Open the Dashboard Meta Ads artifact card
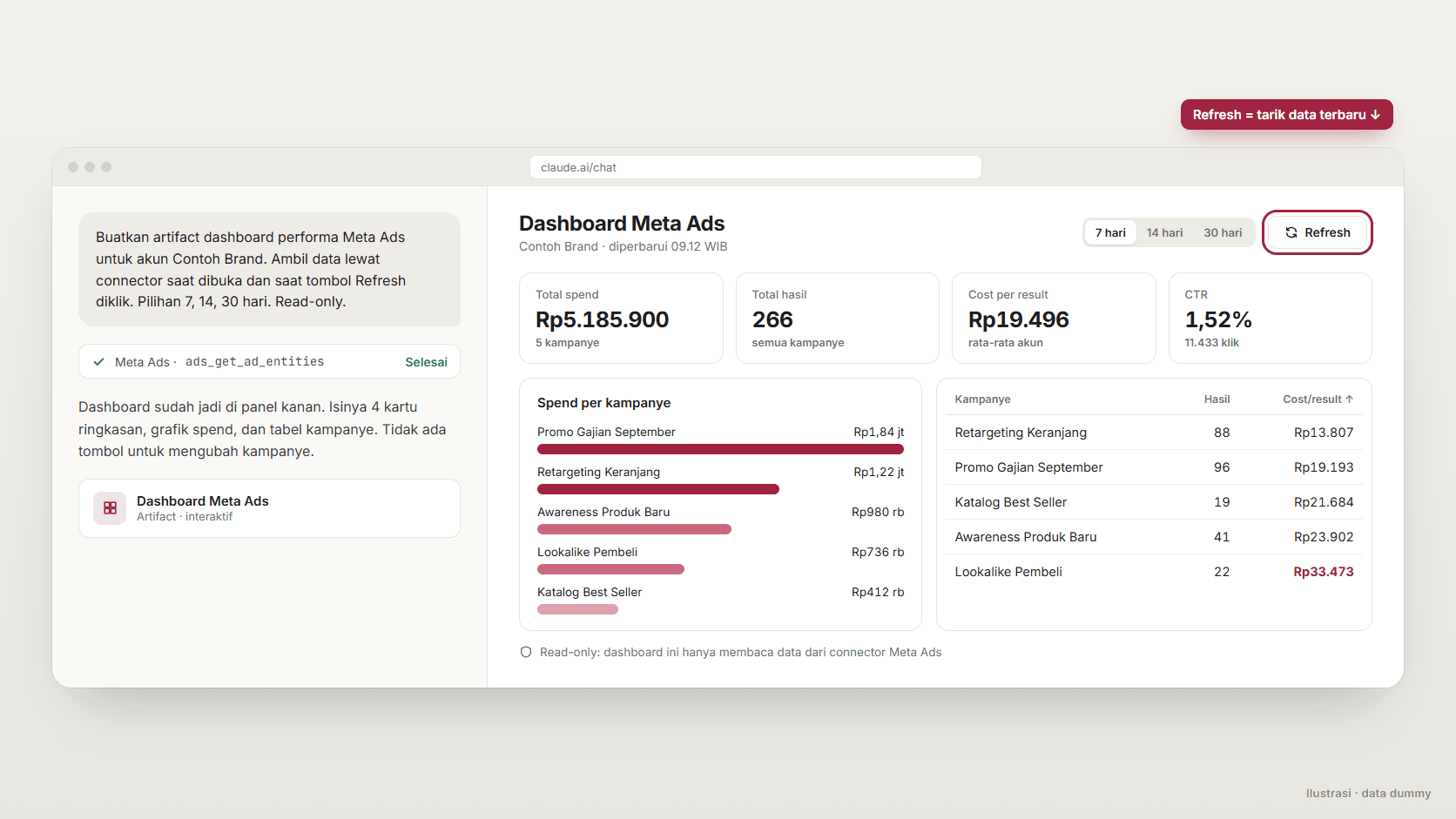The width and height of the screenshot is (1456, 819). (x=269, y=508)
